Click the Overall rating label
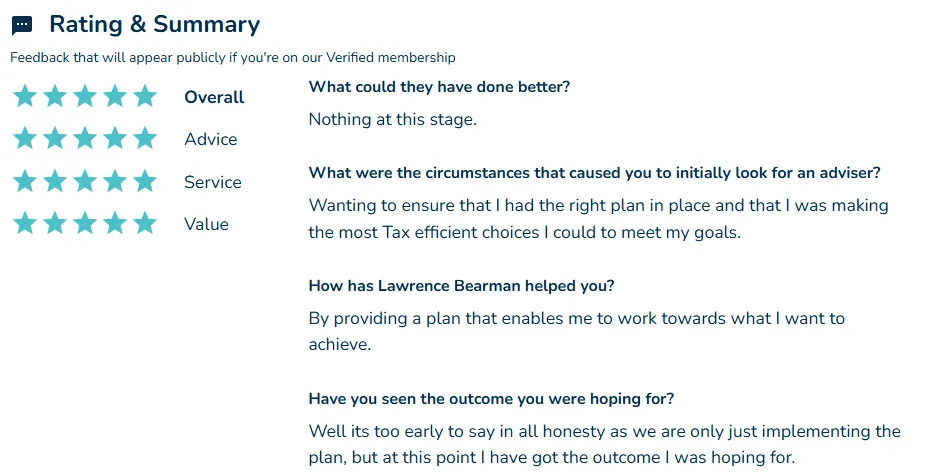Image resolution: width=932 pixels, height=472 pixels. point(214,97)
